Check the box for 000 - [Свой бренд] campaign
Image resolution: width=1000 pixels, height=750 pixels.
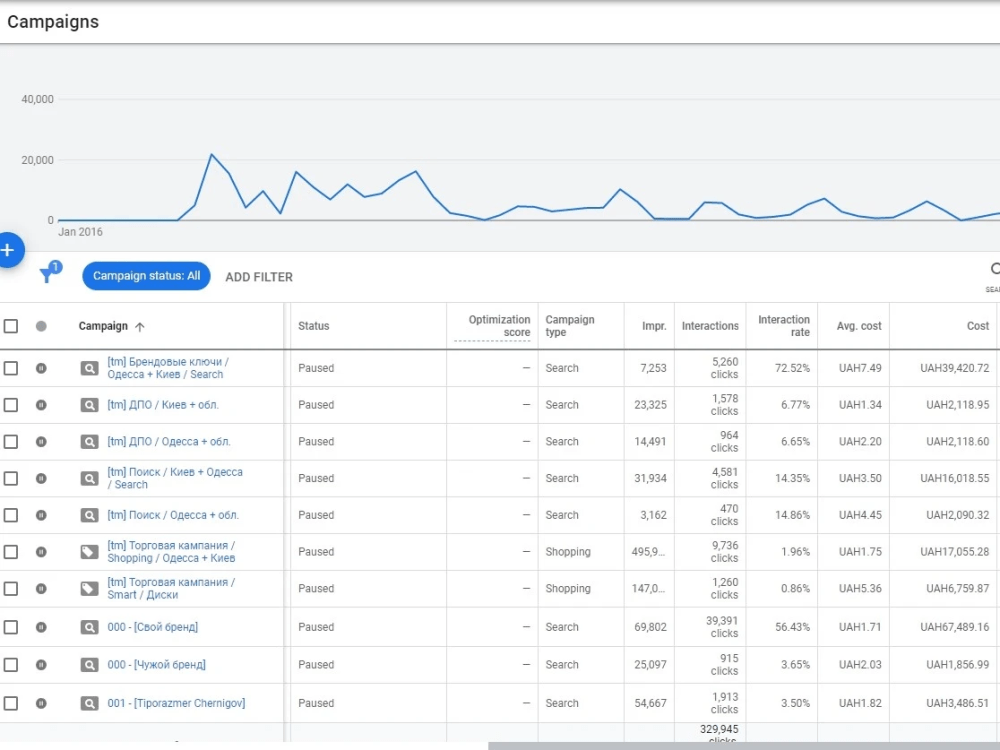point(11,628)
